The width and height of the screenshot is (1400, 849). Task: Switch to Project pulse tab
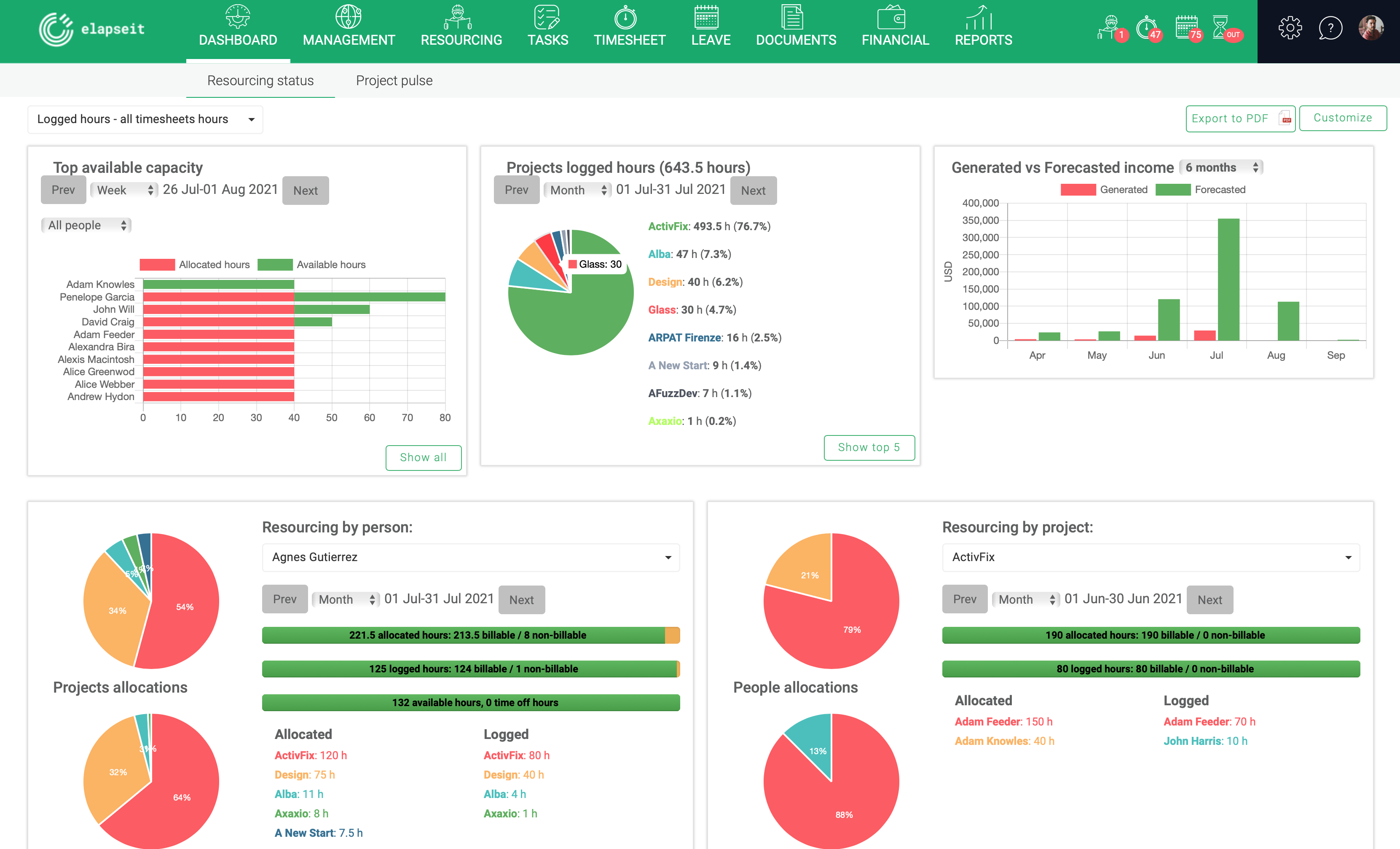[394, 80]
